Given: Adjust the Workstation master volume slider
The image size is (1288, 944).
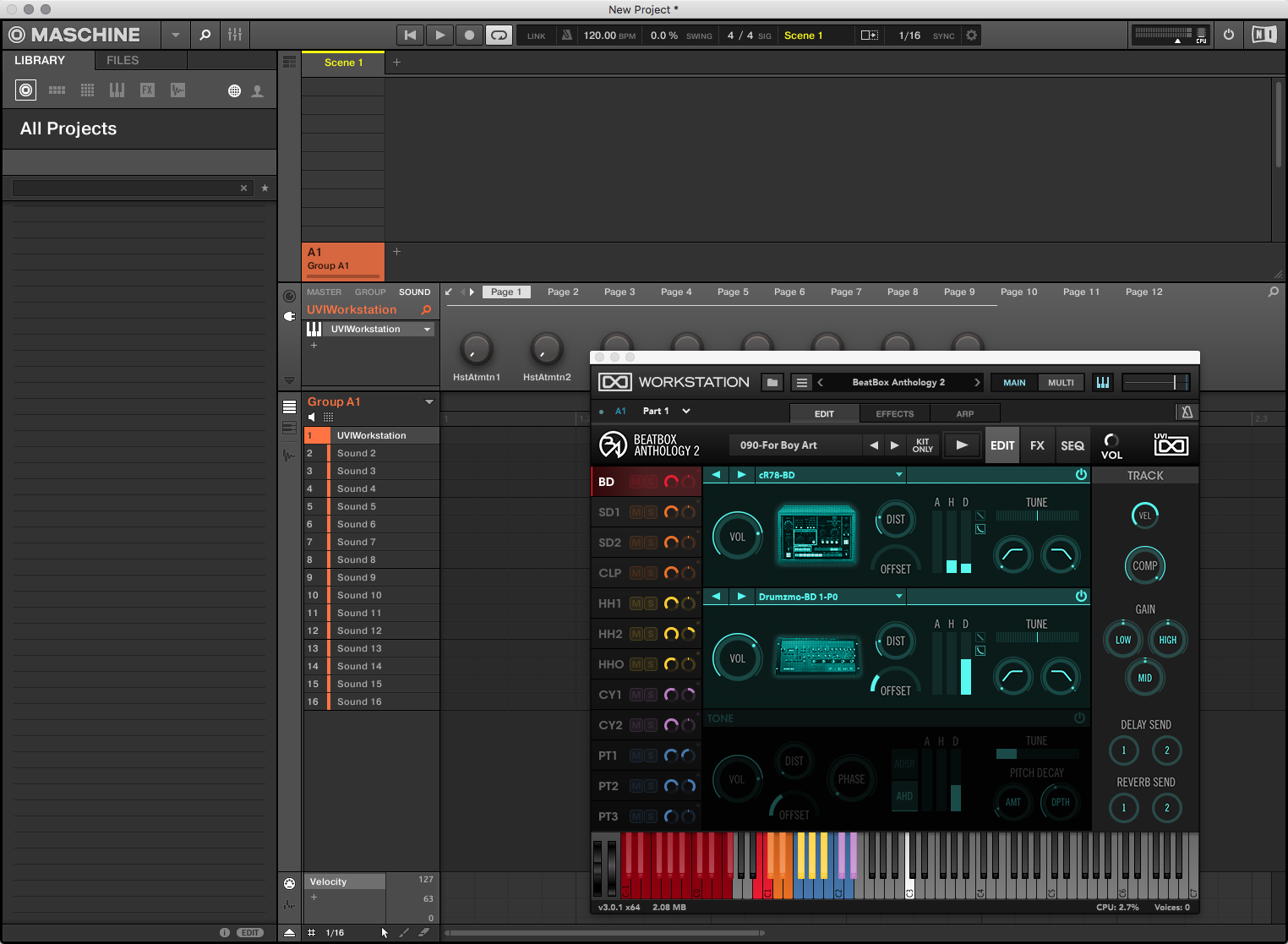Looking at the screenshot, I should pos(1155,382).
